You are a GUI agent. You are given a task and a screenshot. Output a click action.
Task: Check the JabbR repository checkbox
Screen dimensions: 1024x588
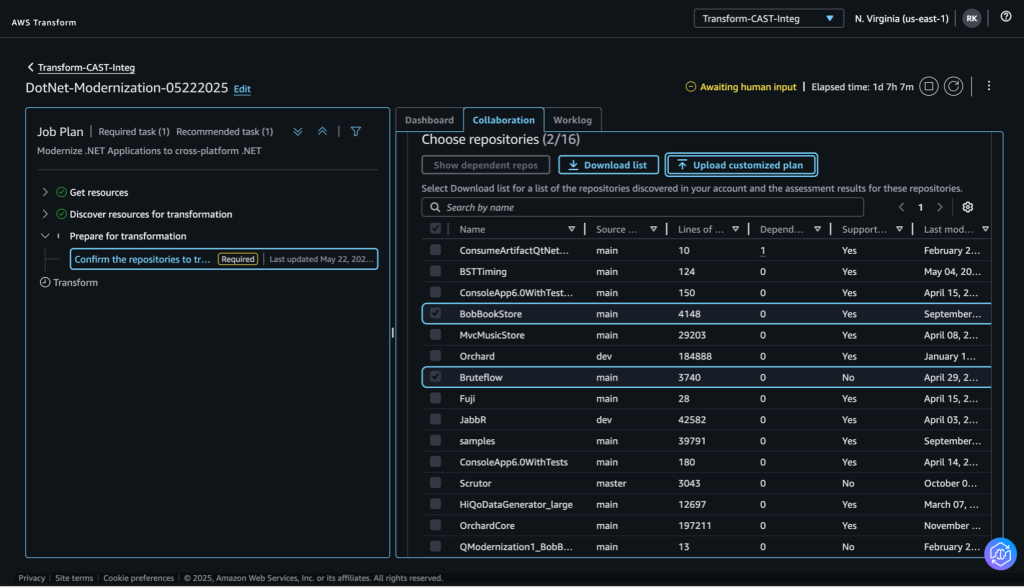436,419
